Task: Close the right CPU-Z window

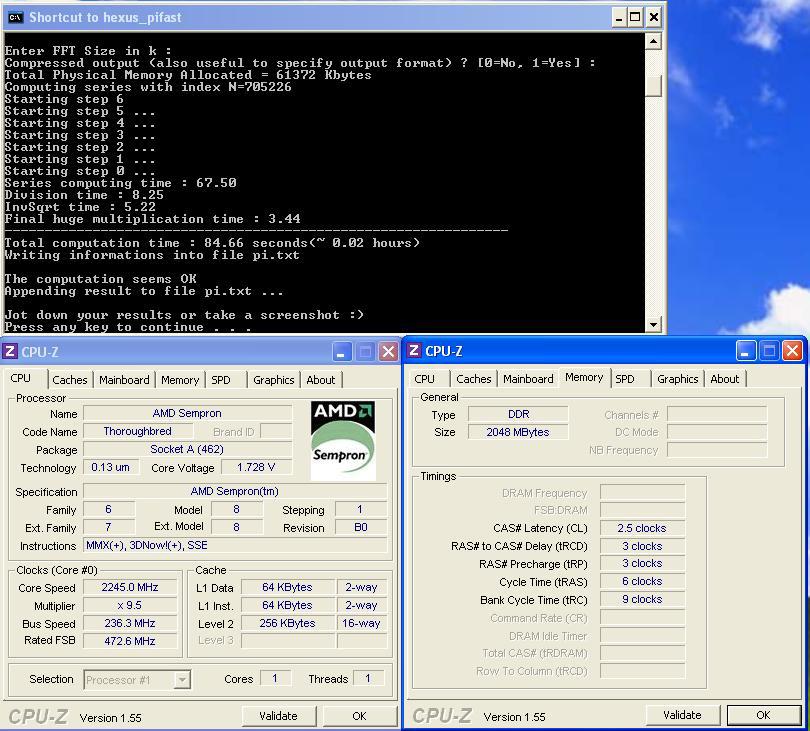Action: tap(792, 351)
